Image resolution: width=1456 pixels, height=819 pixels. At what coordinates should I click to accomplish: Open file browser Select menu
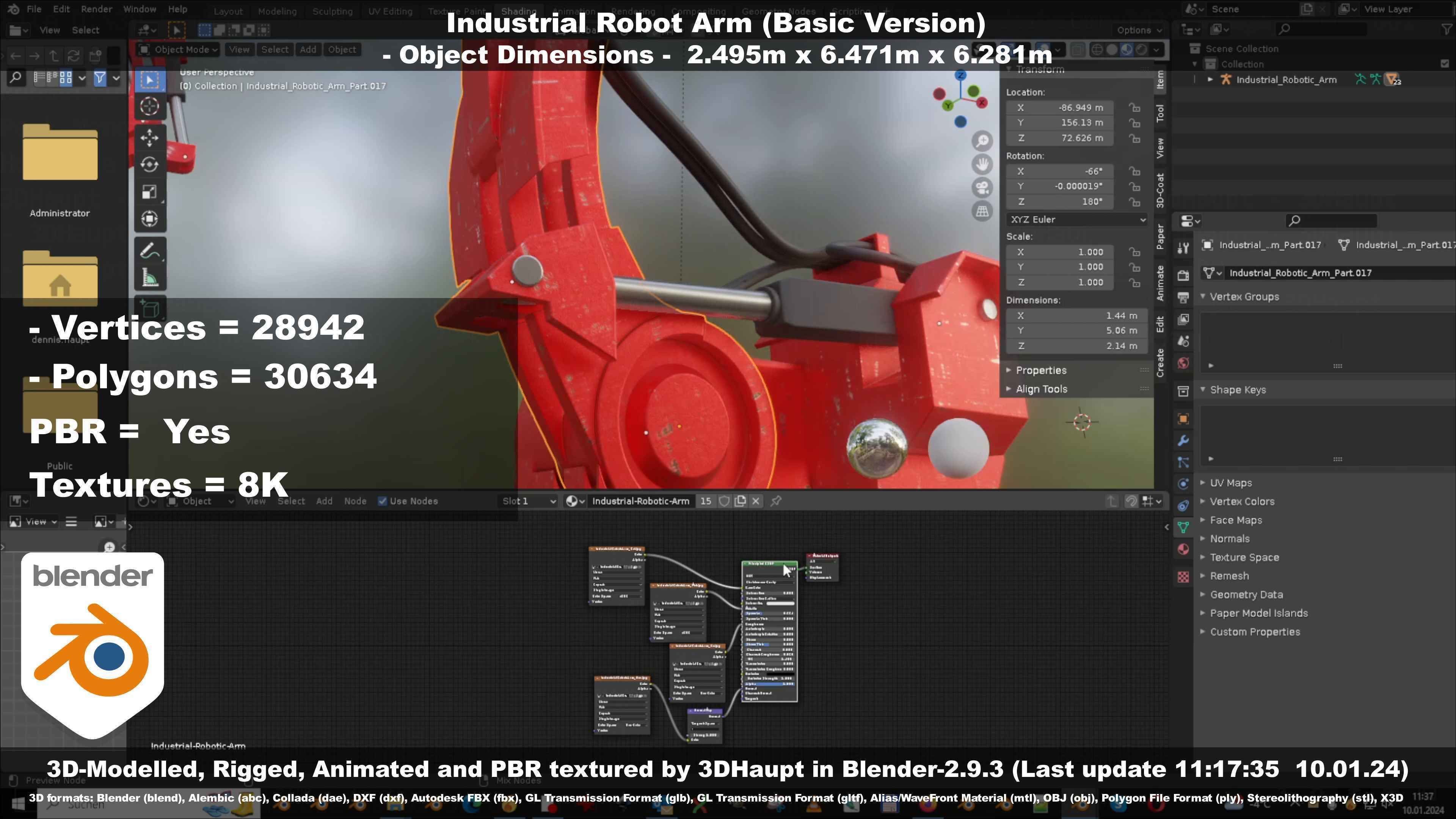tap(85, 30)
